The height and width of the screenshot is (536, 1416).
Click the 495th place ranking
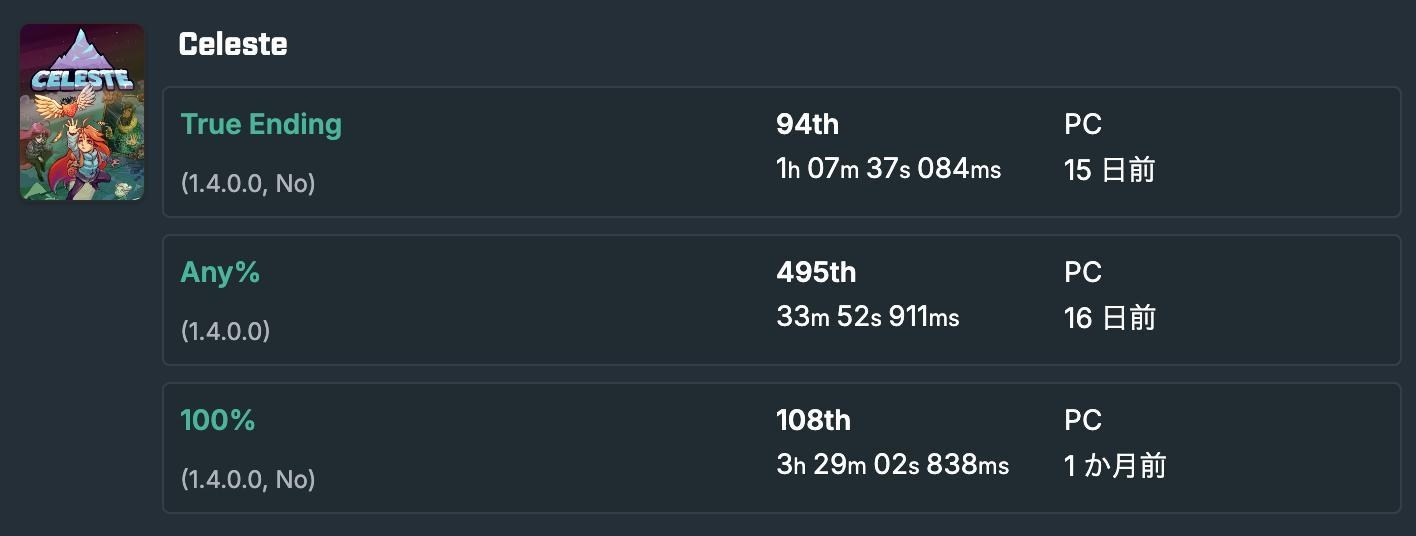(816, 272)
